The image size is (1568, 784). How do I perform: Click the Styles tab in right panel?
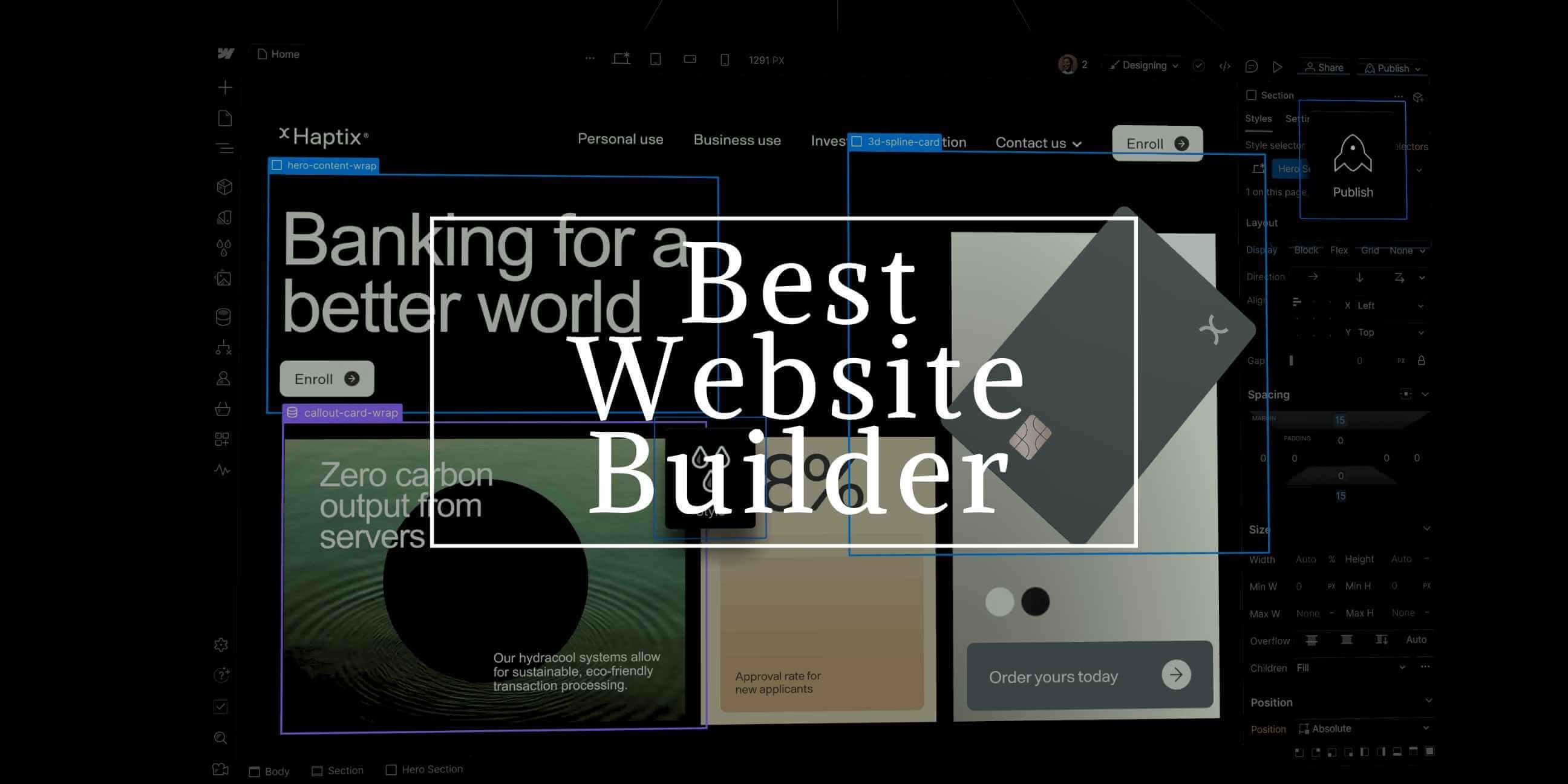(x=1259, y=118)
